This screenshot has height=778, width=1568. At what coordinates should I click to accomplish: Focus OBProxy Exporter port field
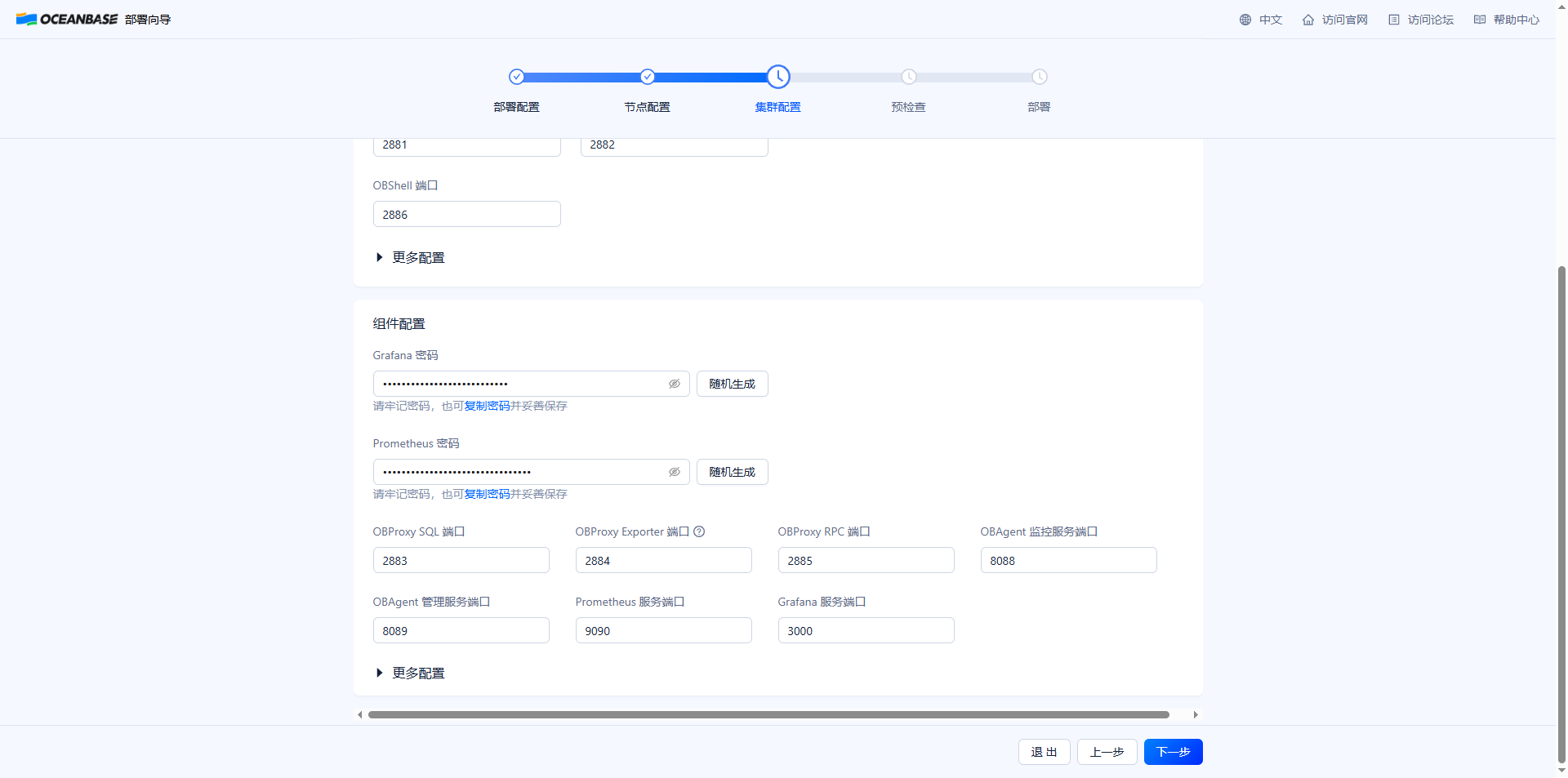tap(664, 561)
